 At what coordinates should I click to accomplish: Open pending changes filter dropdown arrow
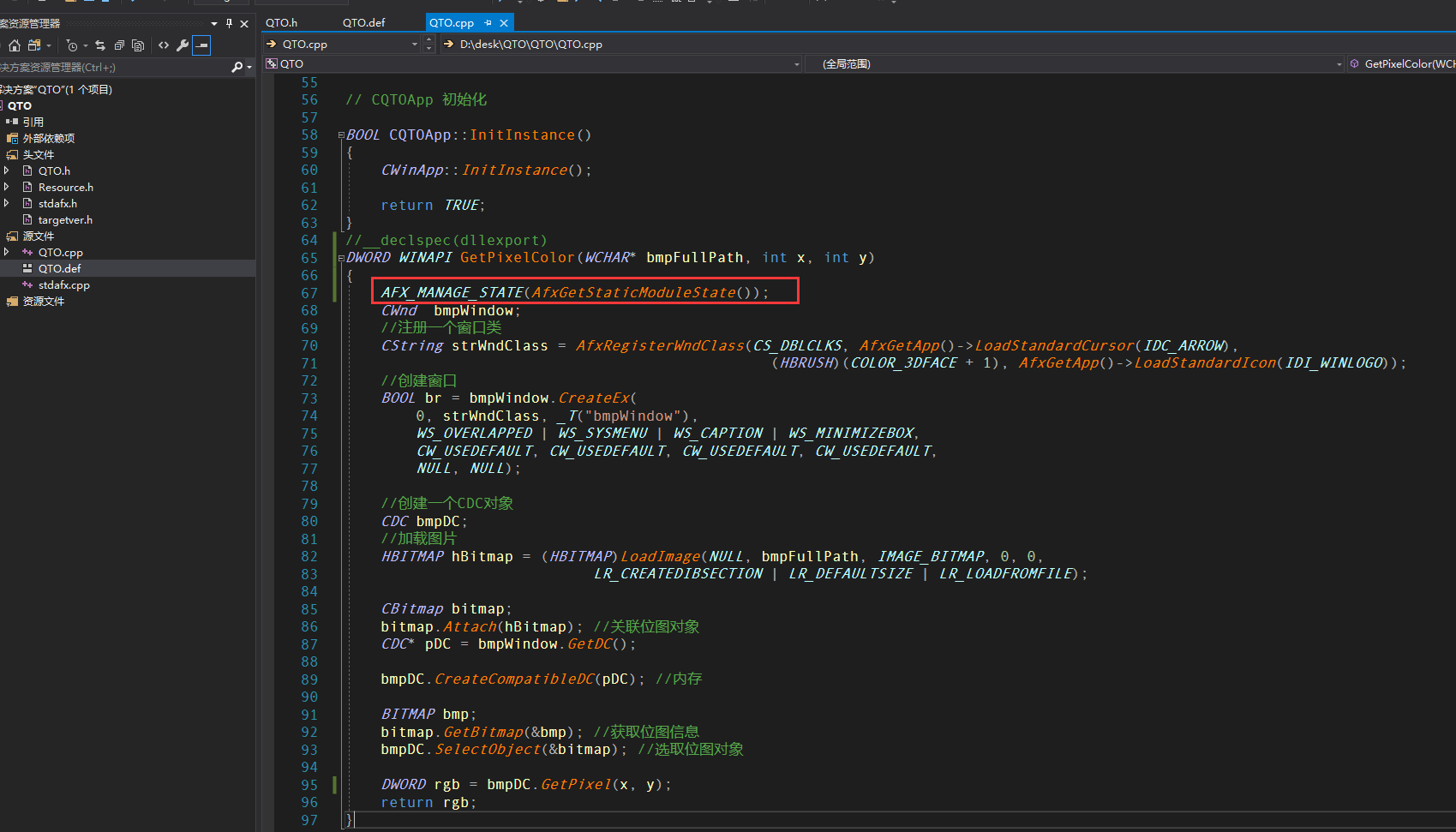[86, 45]
